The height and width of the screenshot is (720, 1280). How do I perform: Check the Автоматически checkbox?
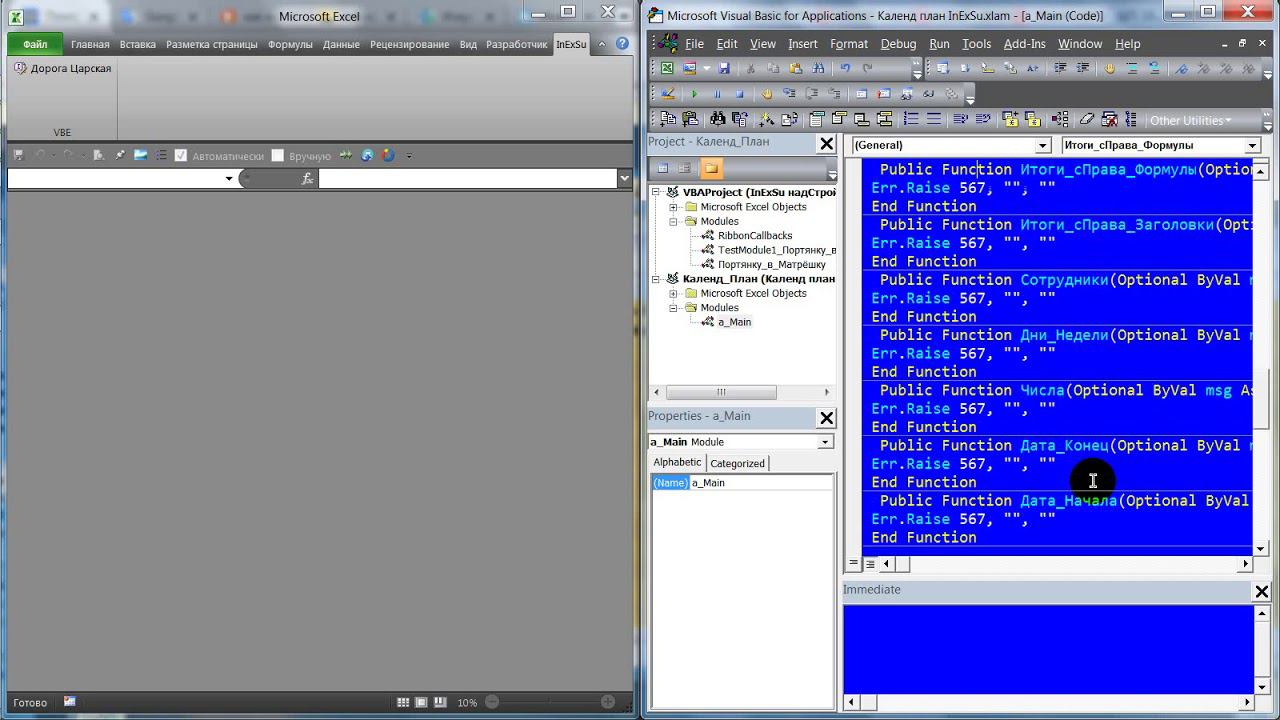[x=181, y=156]
